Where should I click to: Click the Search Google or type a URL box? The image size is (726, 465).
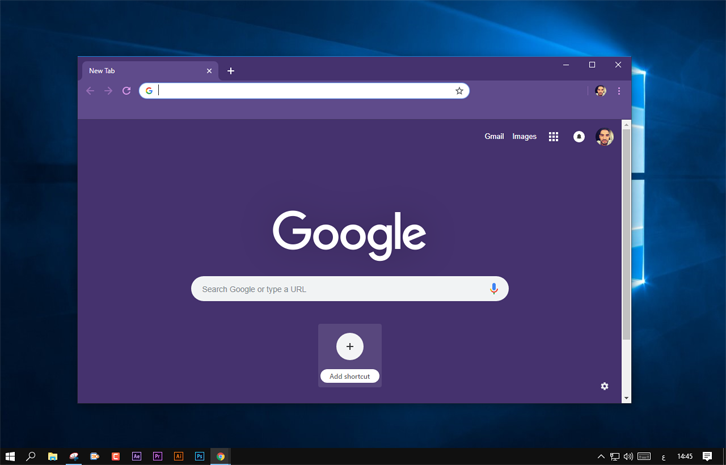(350, 289)
